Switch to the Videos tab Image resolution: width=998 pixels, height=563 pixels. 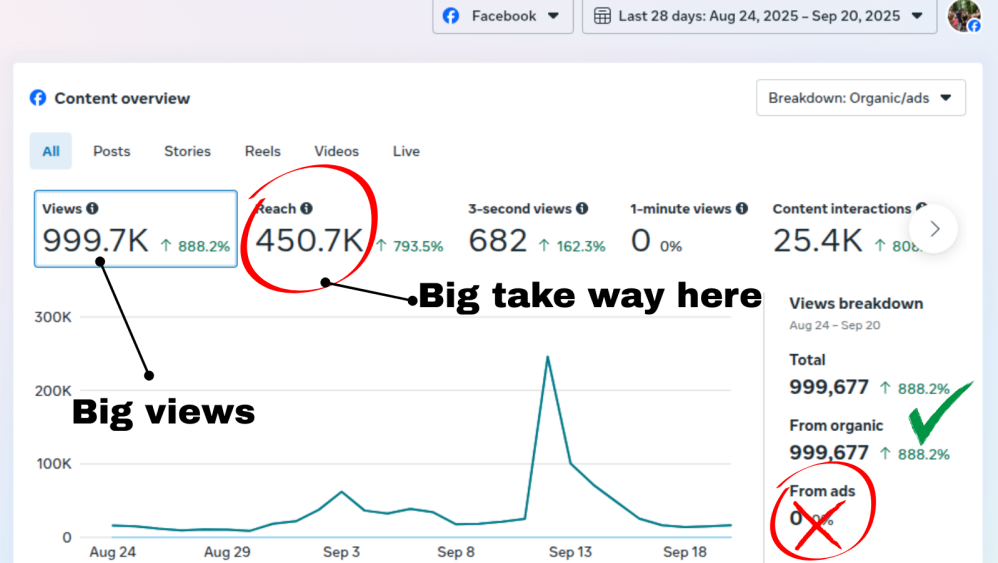click(336, 151)
